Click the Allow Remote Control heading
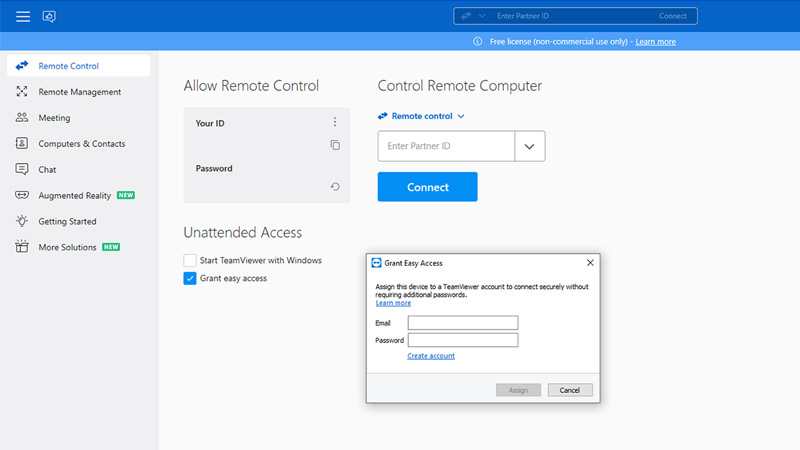The image size is (800, 450). click(x=251, y=85)
